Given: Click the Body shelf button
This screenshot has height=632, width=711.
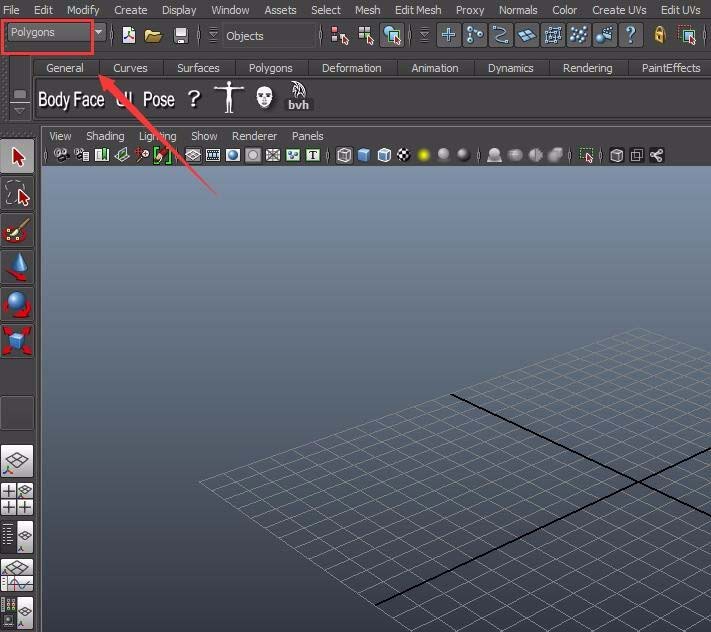Looking at the screenshot, I should [54, 99].
